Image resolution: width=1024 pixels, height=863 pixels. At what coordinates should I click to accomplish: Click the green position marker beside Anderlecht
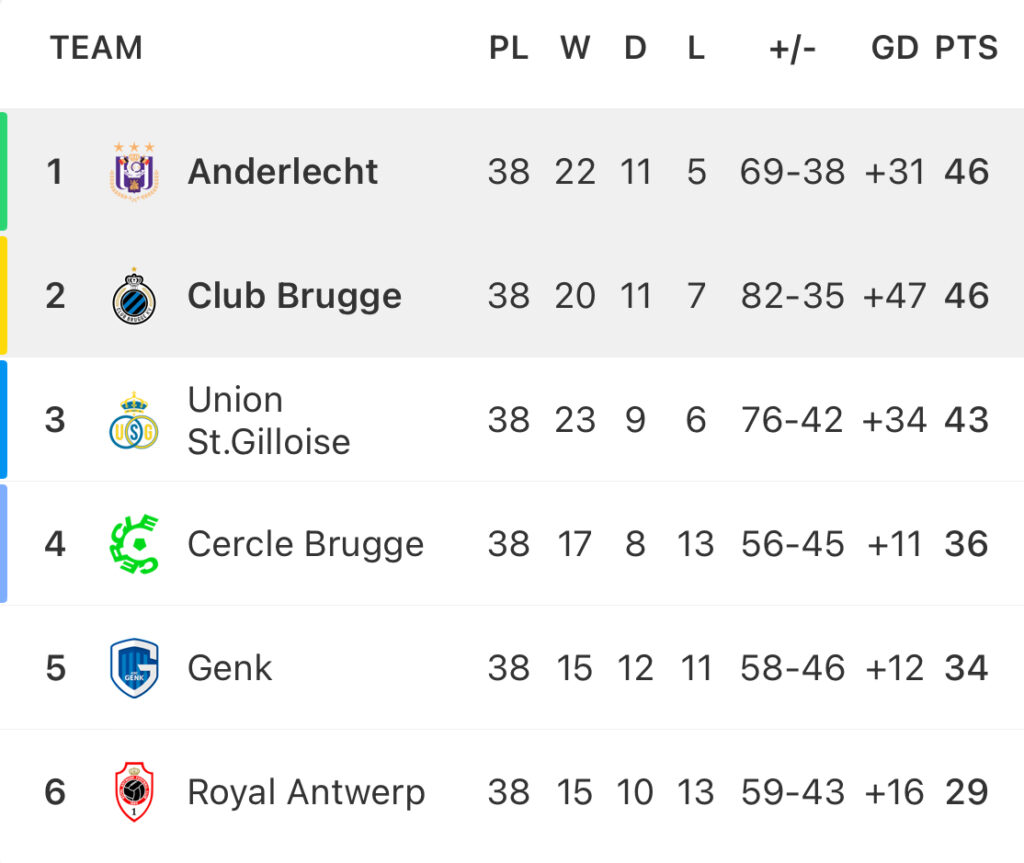point(3,171)
